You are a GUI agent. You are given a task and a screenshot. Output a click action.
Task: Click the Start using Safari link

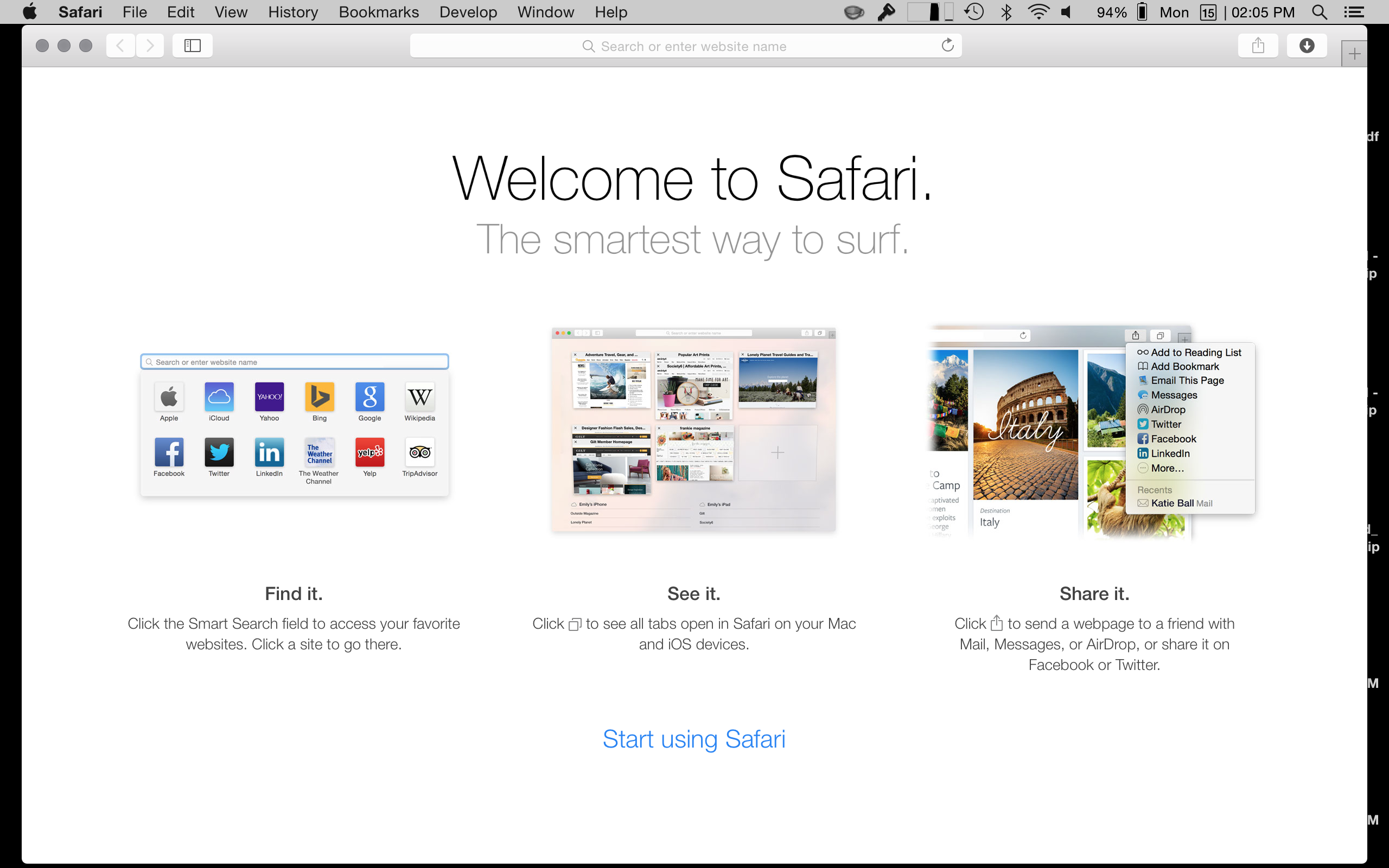tap(693, 739)
